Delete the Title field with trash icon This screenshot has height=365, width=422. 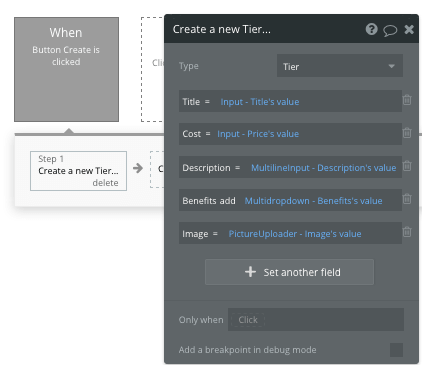(407, 100)
